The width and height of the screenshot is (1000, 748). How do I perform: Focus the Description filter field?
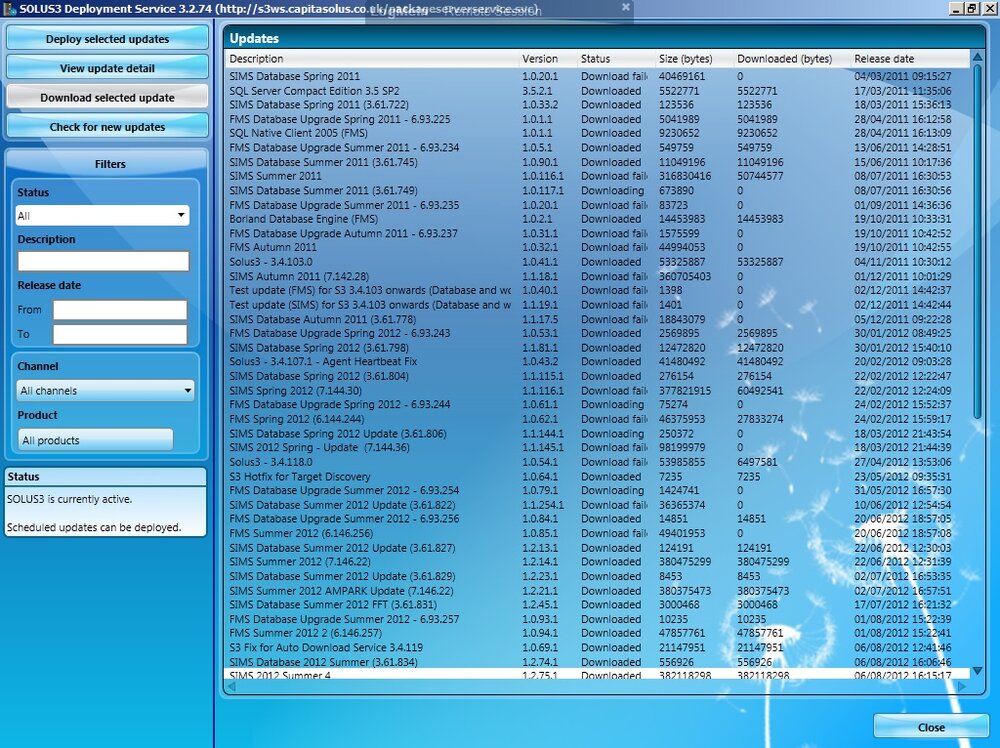click(103, 261)
